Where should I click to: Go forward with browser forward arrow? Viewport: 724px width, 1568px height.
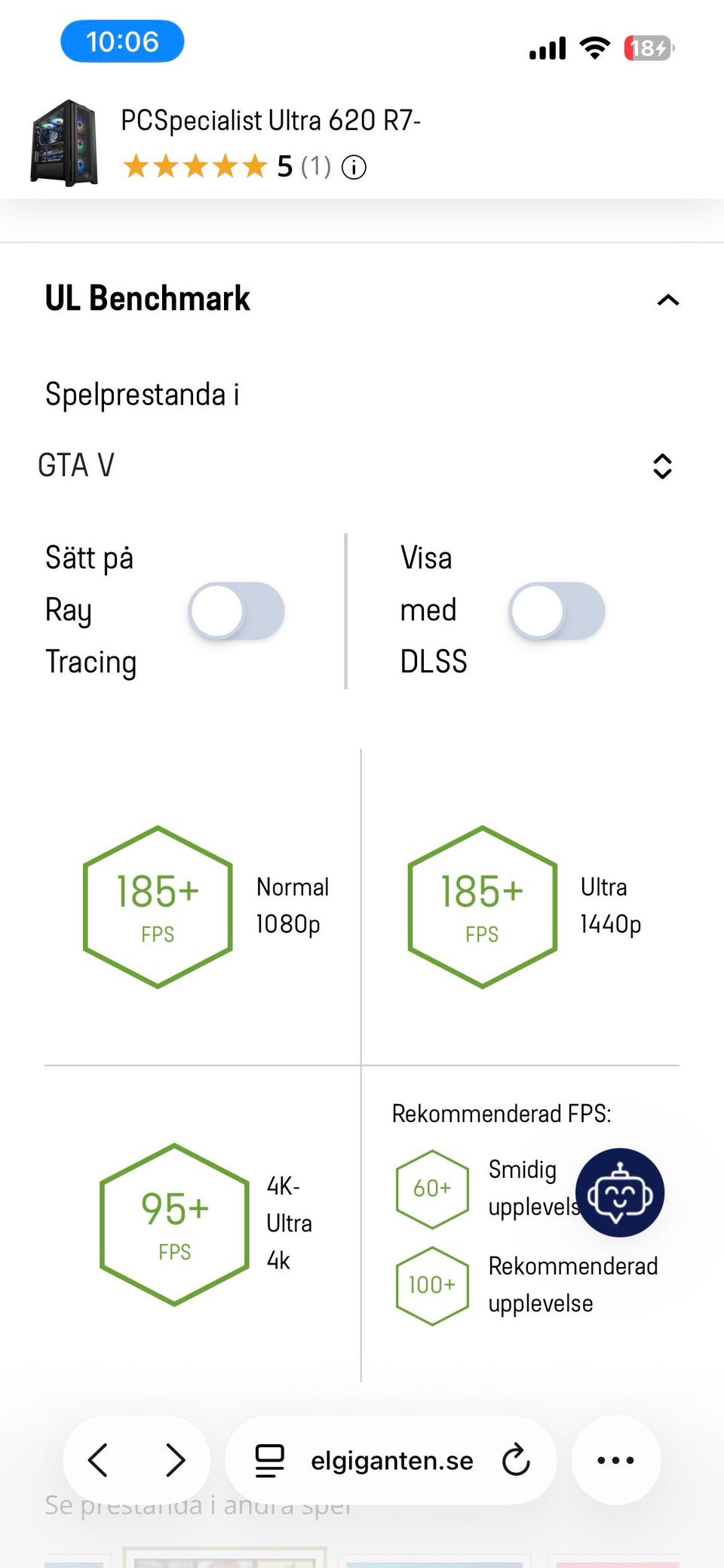coord(175,1460)
